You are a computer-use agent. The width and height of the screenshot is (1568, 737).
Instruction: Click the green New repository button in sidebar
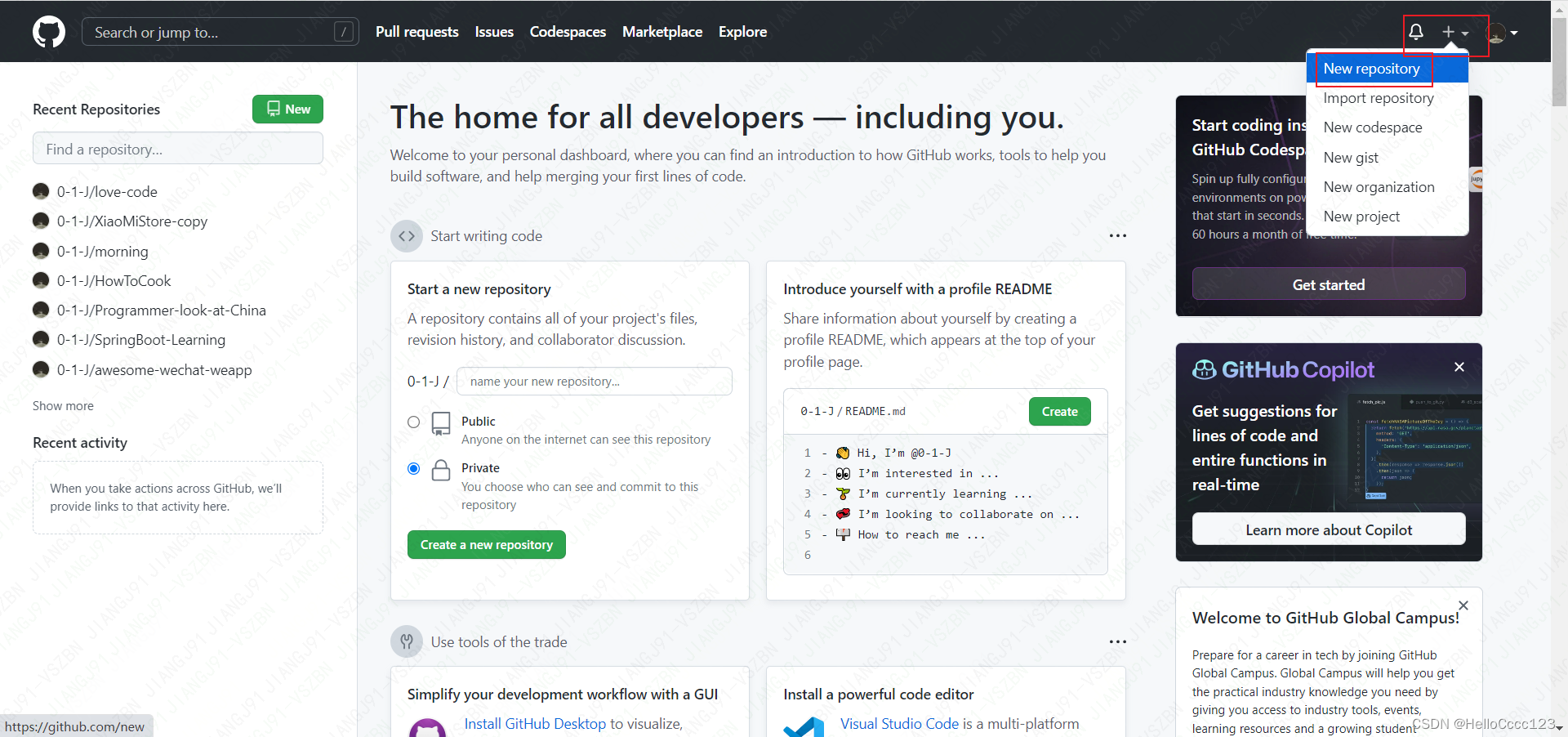pyautogui.click(x=287, y=109)
